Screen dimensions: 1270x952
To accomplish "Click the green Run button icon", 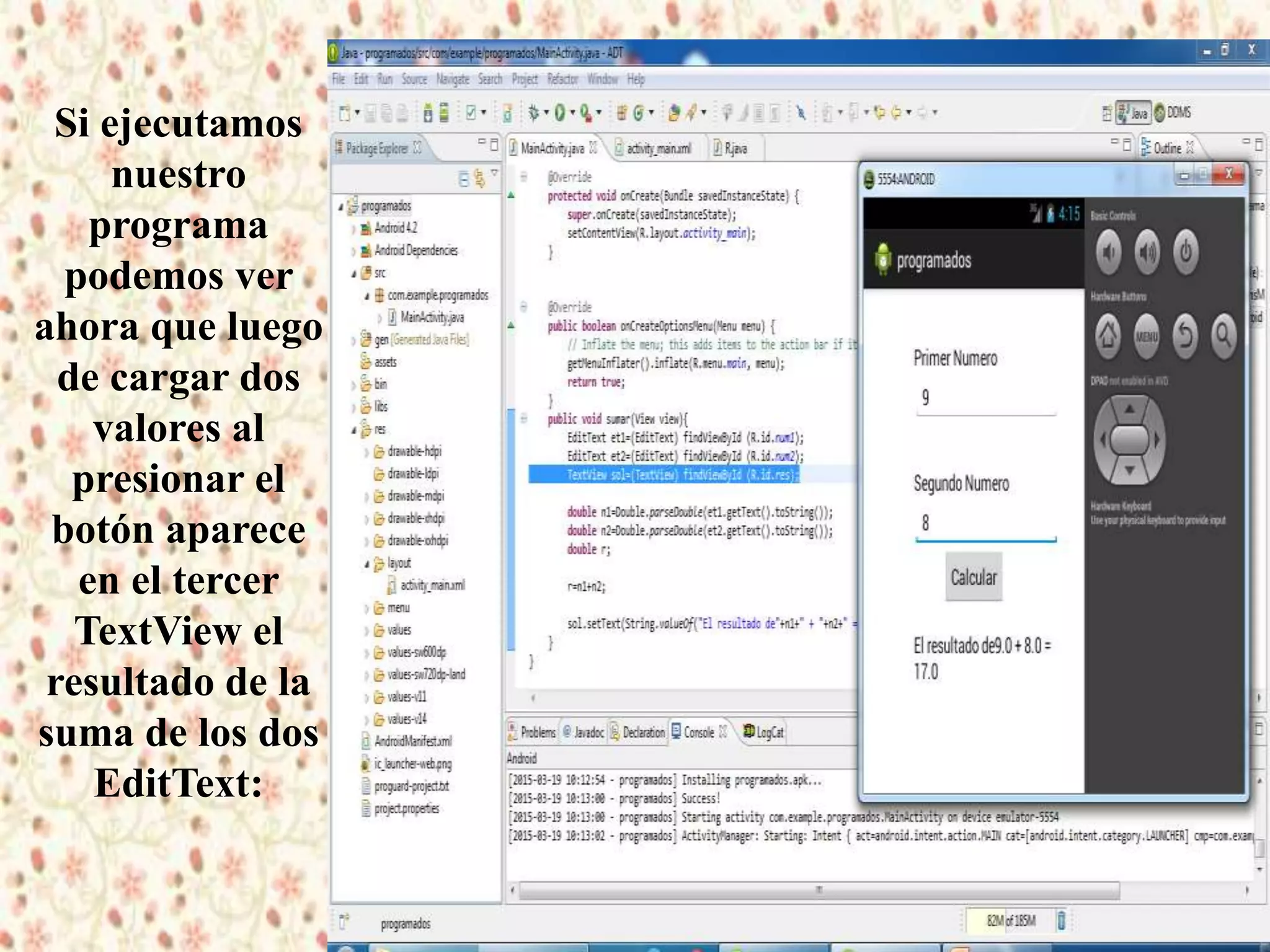I will (559, 113).
